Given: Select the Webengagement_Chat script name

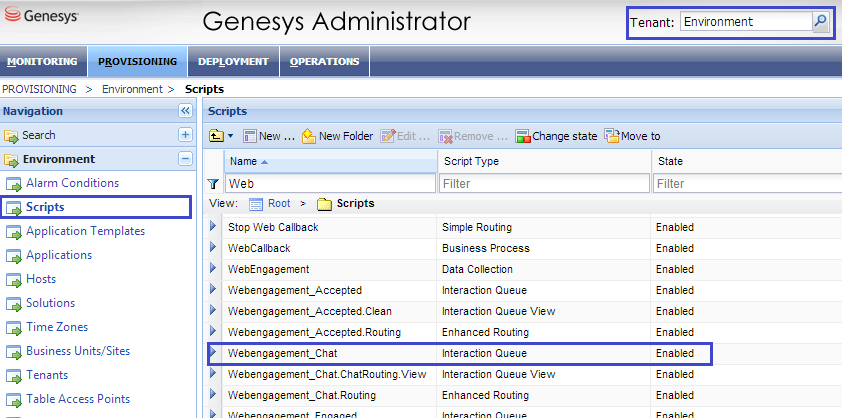Looking at the screenshot, I should tap(282, 353).
